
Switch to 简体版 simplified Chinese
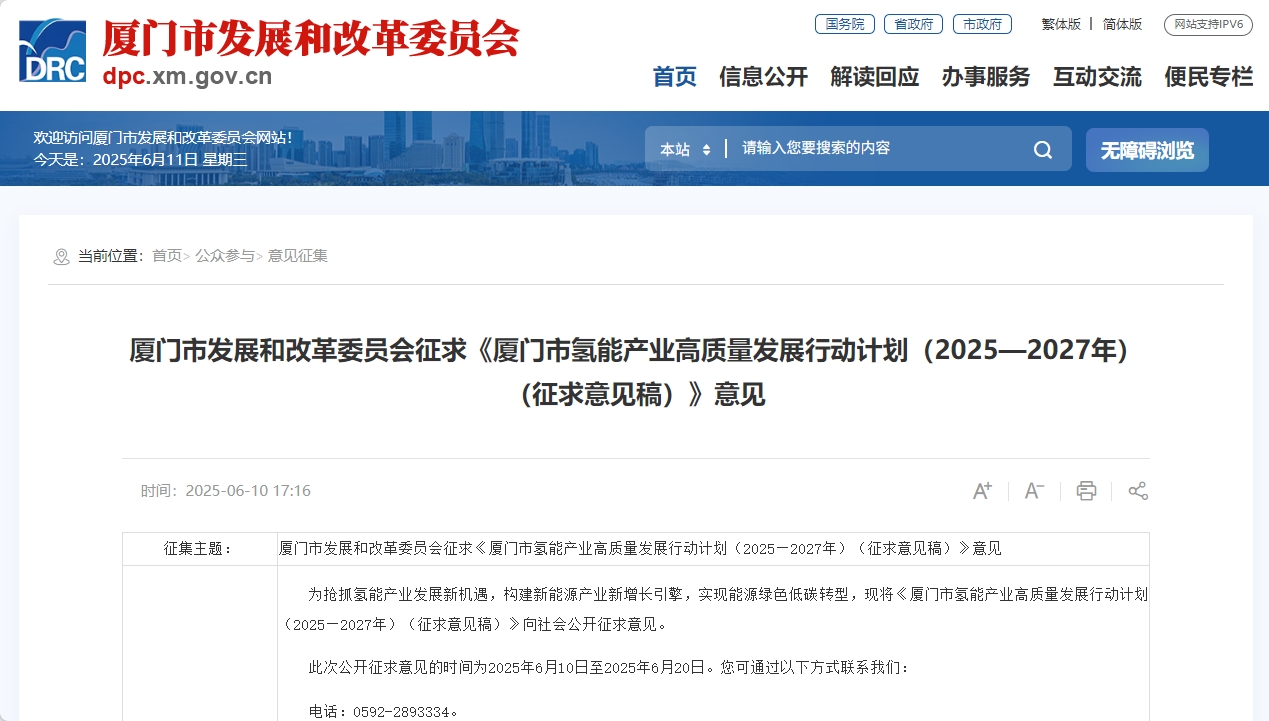pos(1122,24)
